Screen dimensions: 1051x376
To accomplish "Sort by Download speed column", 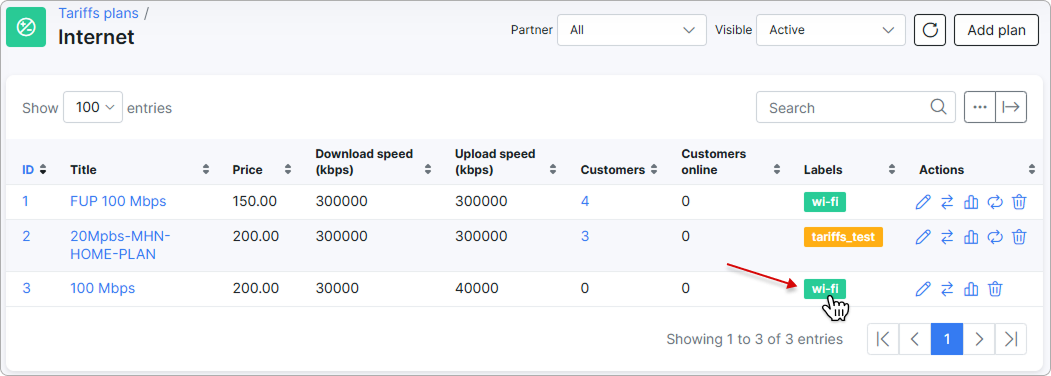I will 374,162.
